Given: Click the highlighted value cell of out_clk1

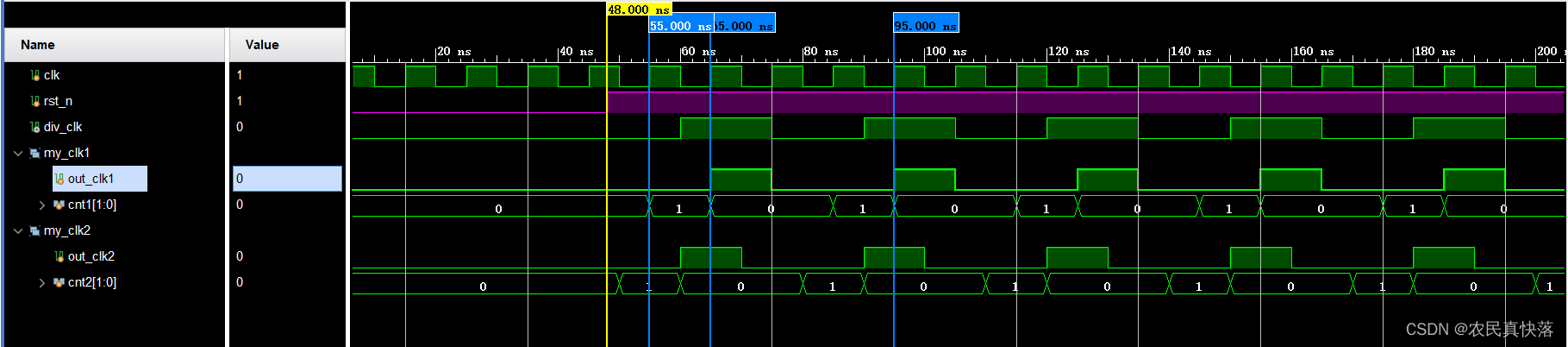Looking at the screenshot, I should [287, 179].
